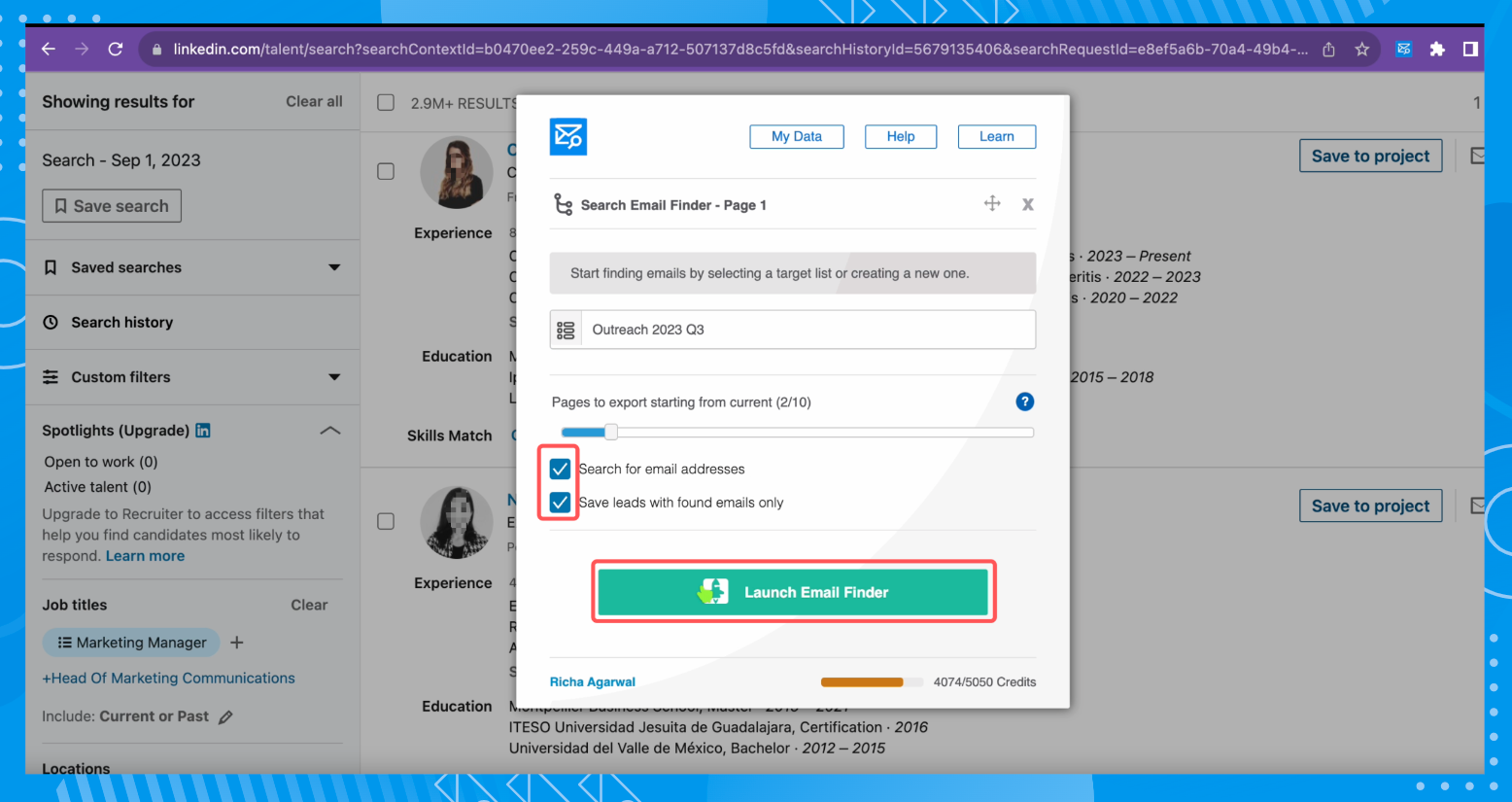Enable Search for email addresses checkbox

pyautogui.click(x=560, y=470)
